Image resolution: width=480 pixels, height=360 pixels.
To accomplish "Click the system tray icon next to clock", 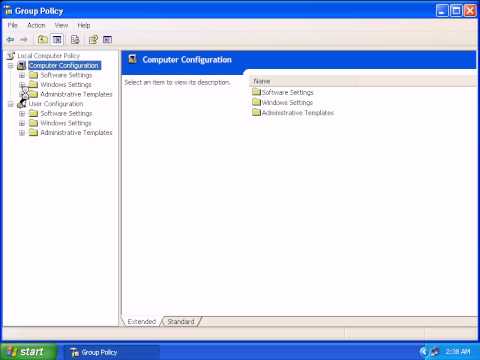I will pyautogui.click(x=435, y=351).
